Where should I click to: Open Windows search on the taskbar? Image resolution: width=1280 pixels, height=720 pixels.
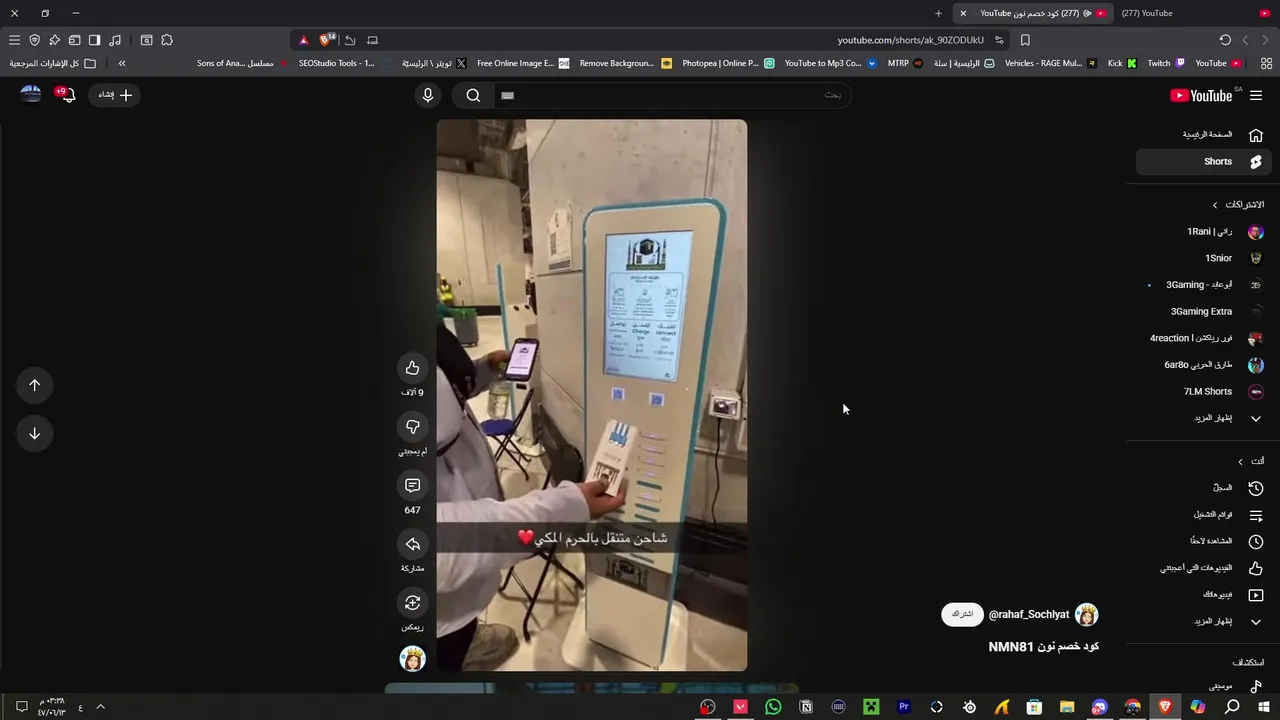1232,707
